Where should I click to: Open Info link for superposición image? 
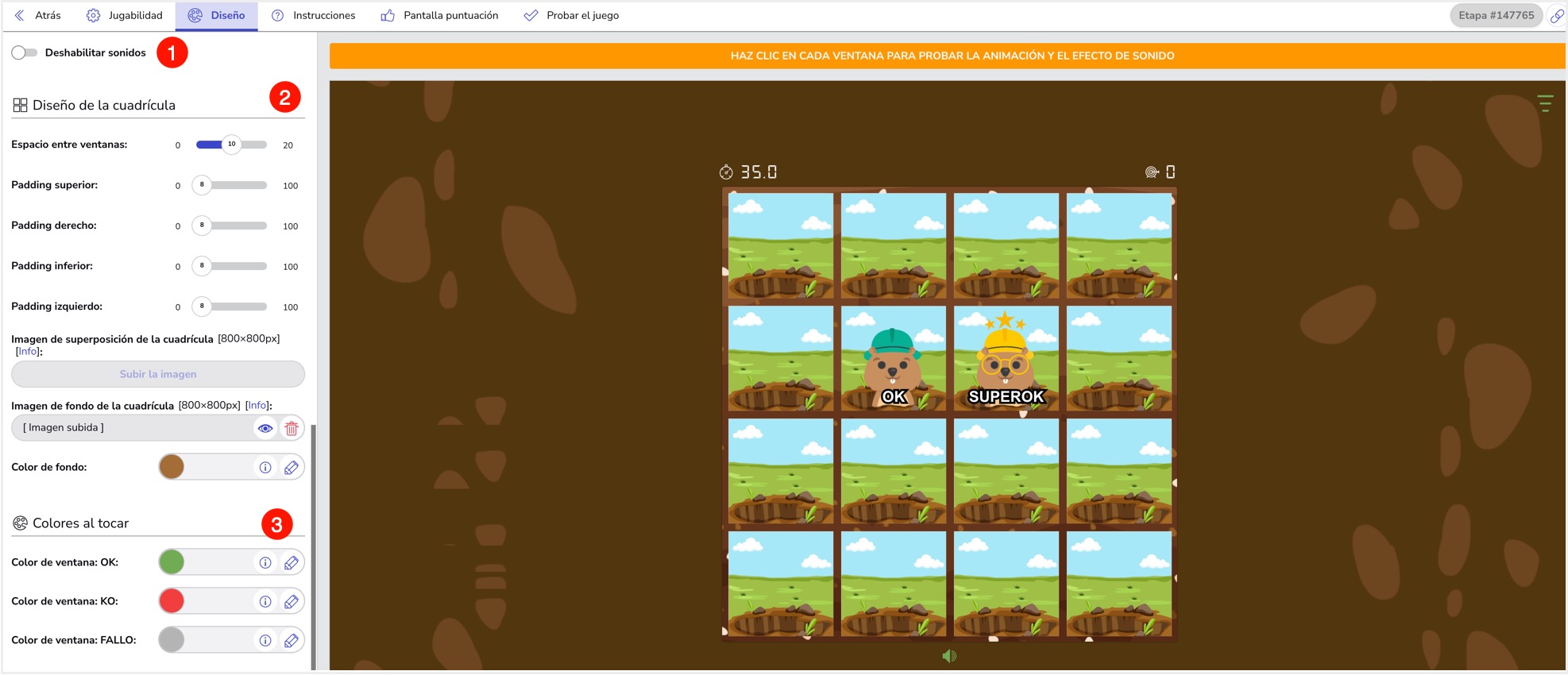coord(27,351)
